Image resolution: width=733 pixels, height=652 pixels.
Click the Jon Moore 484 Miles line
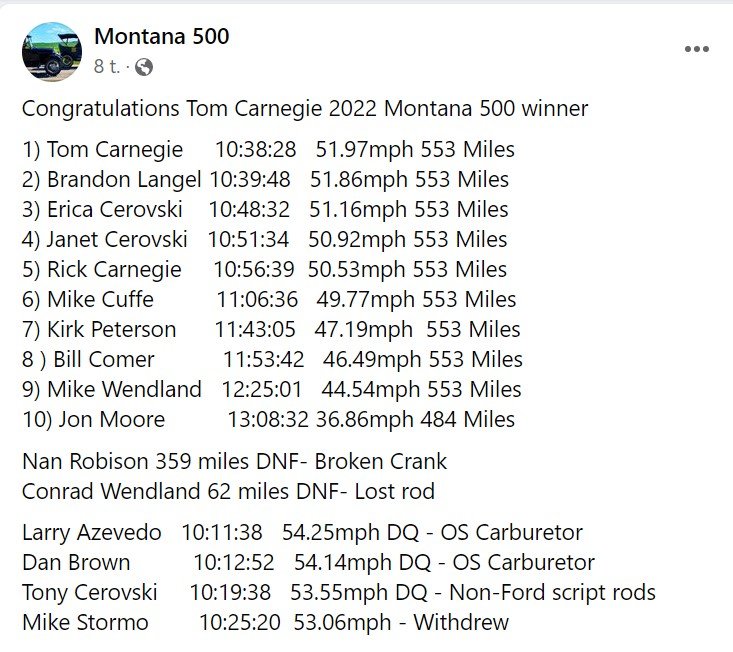point(268,420)
